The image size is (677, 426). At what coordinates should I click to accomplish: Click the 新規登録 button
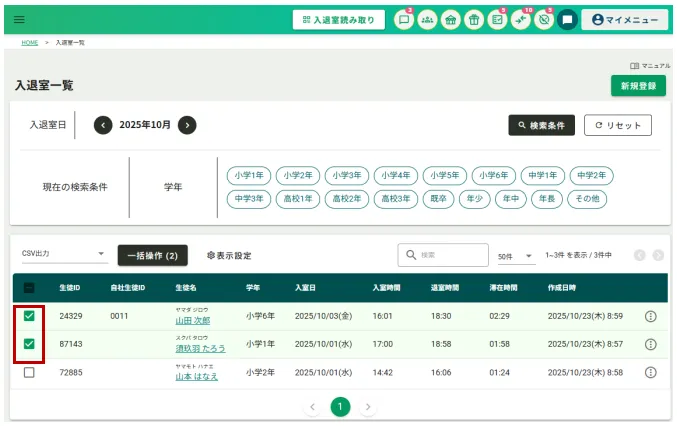coord(638,86)
